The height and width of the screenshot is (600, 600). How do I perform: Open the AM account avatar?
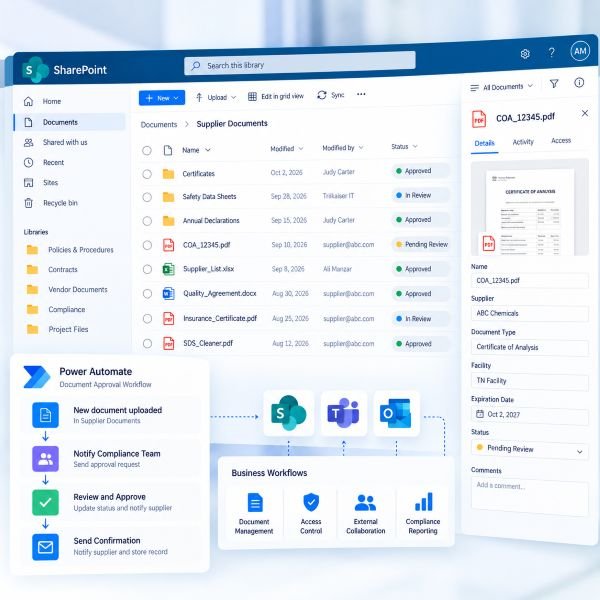click(580, 51)
